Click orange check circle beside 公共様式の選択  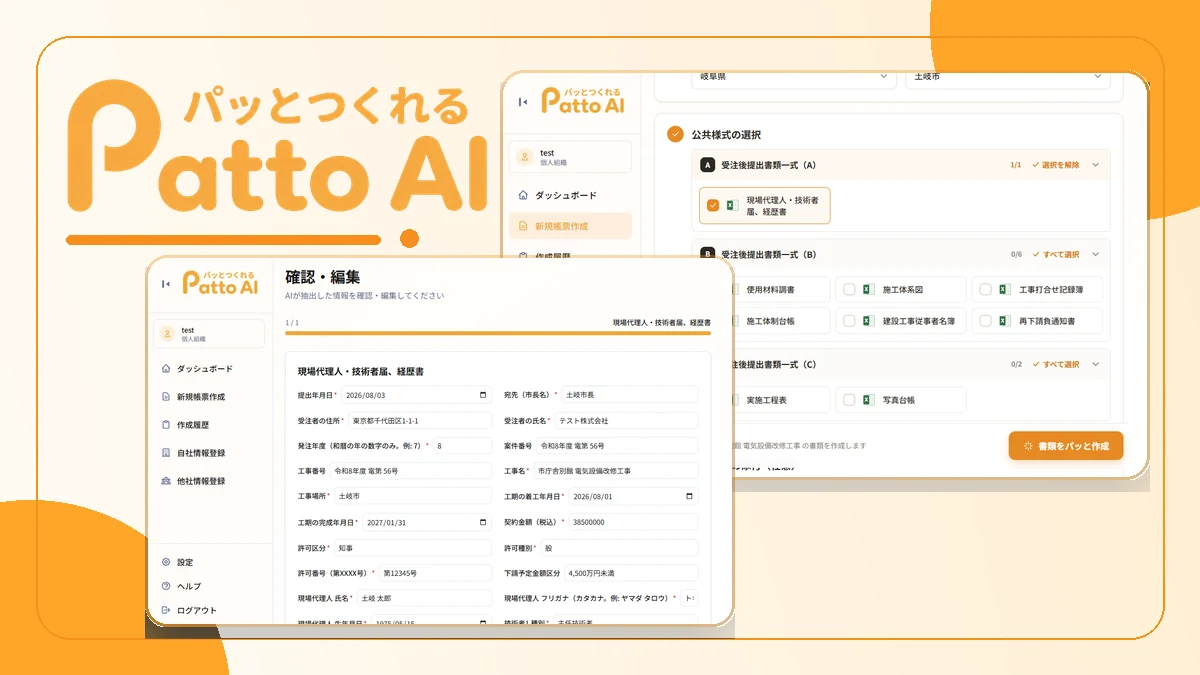pos(675,134)
